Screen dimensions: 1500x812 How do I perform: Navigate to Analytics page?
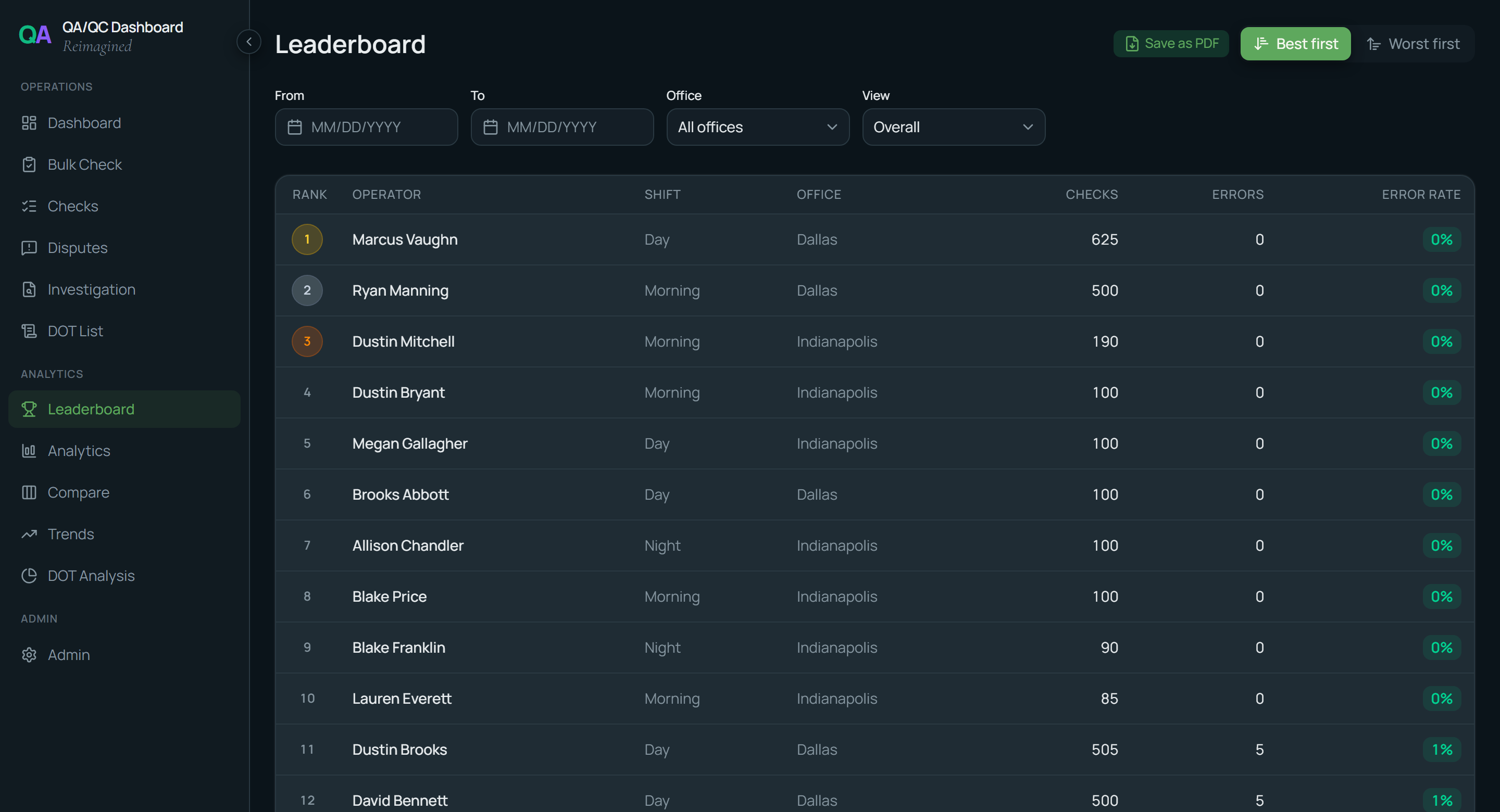coord(124,451)
